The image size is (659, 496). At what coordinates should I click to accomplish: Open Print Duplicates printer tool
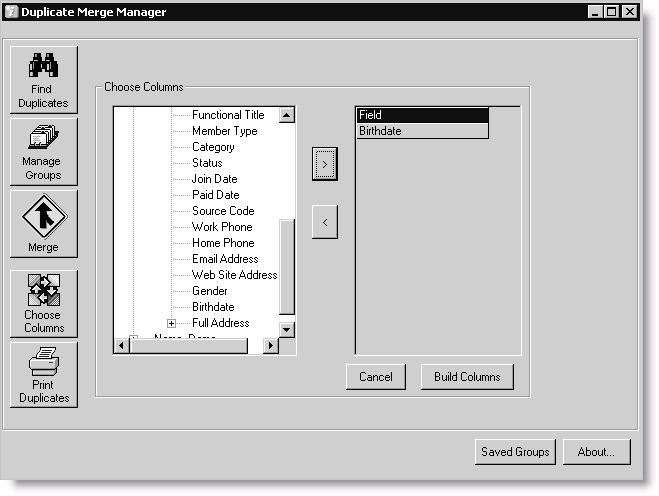tap(44, 375)
